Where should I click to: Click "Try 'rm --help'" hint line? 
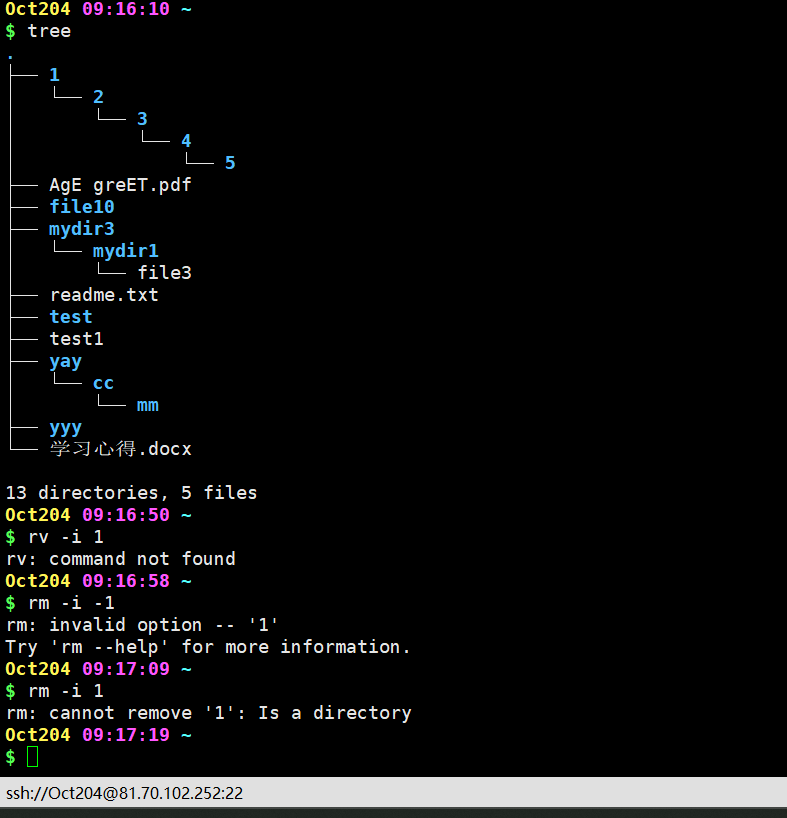point(208,647)
